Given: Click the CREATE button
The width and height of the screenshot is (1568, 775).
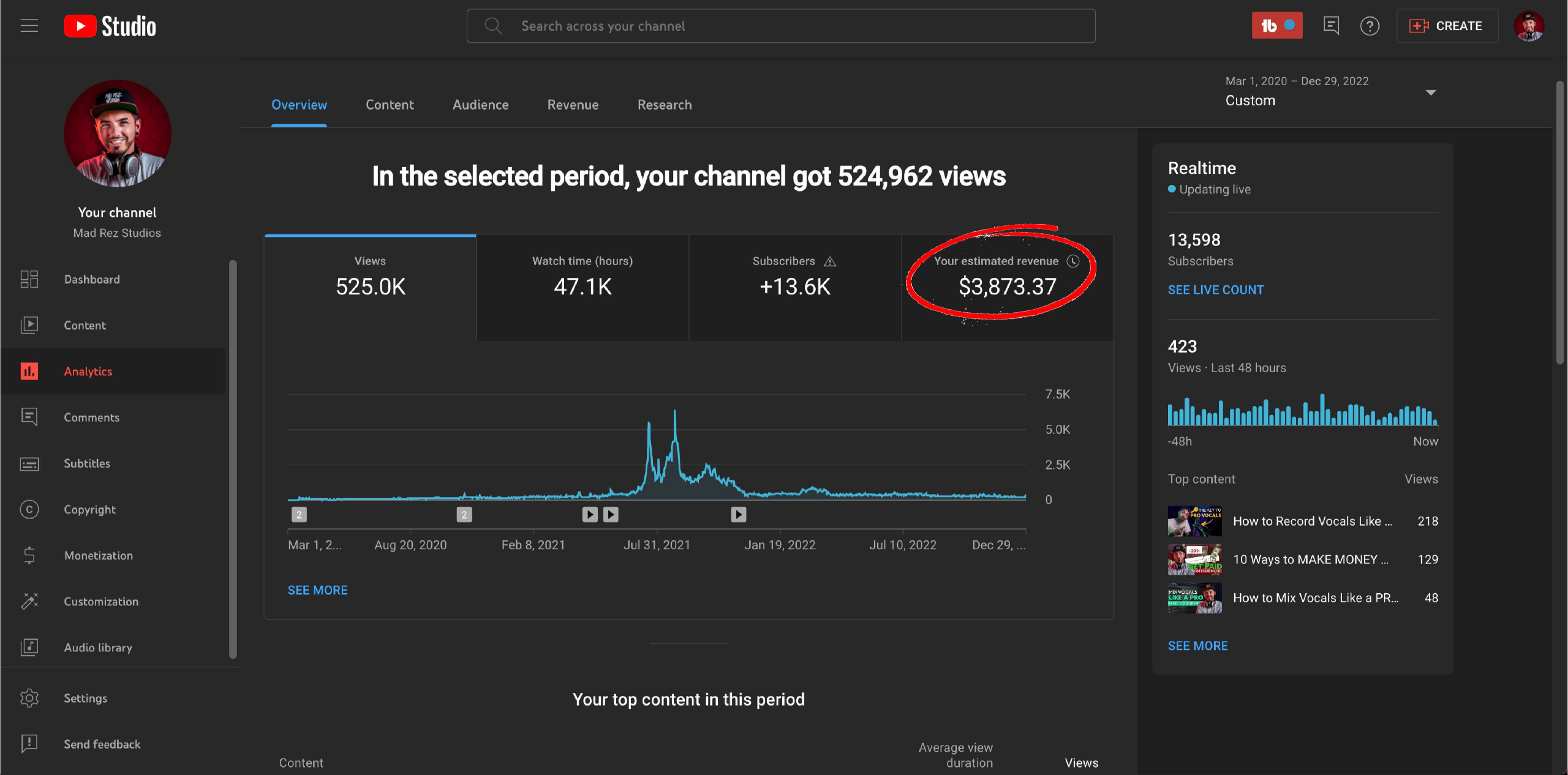Looking at the screenshot, I should (x=1447, y=26).
